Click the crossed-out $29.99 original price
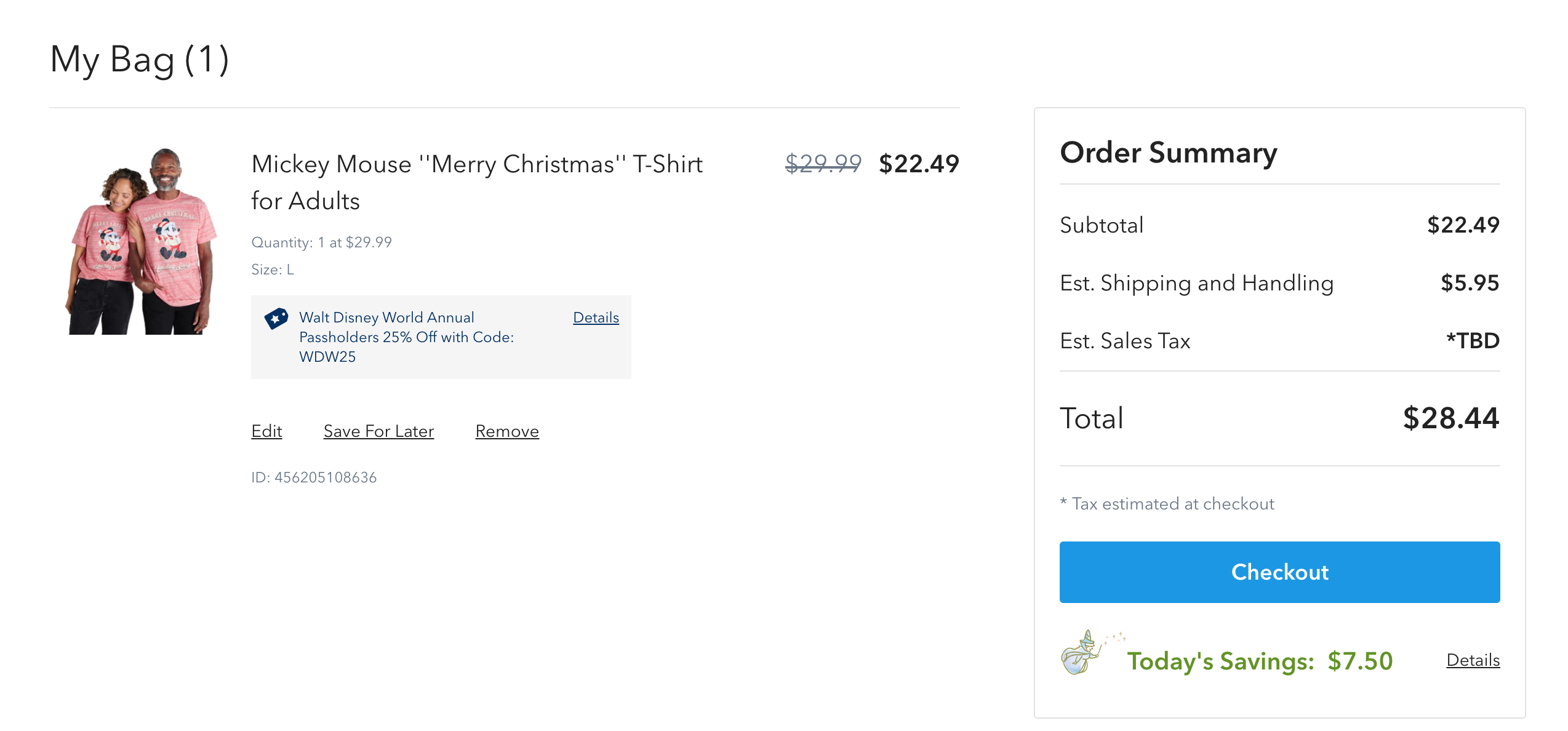This screenshot has width=1568, height=731. (x=823, y=164)
